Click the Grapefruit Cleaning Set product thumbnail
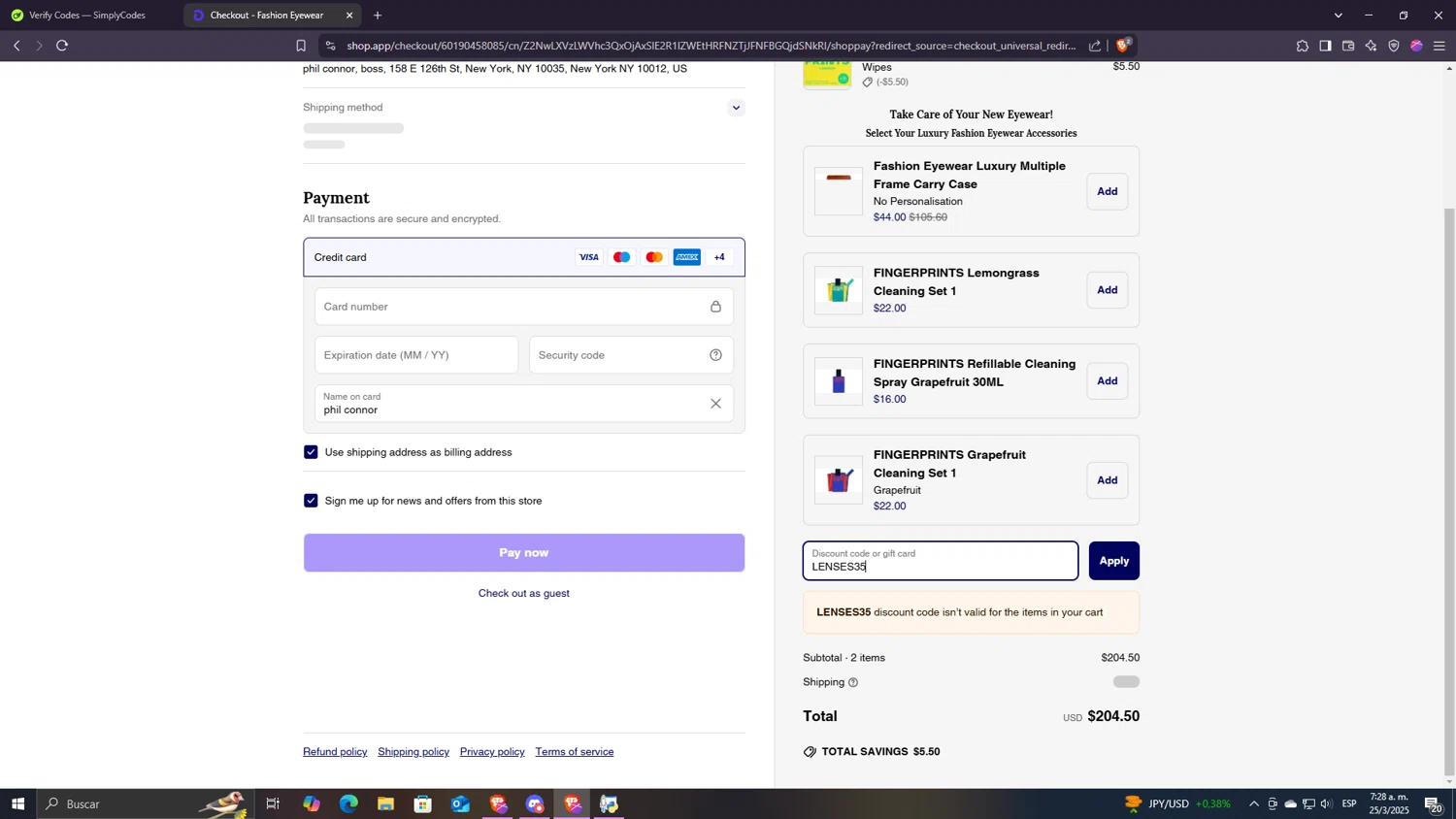1456x819 pixels. coord(839,480)
